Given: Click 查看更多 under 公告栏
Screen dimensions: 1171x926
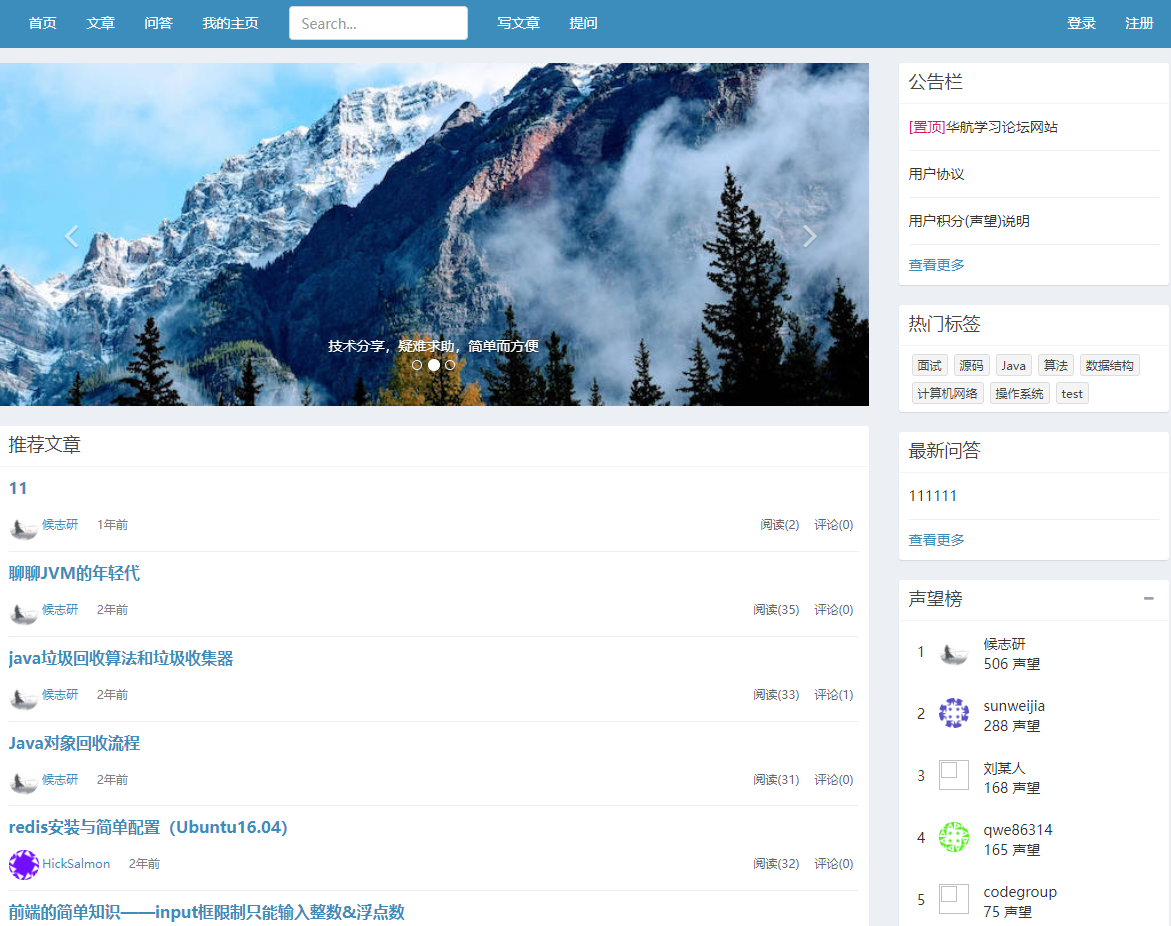Looking at the screenshot, I should [x=936, y=265].
